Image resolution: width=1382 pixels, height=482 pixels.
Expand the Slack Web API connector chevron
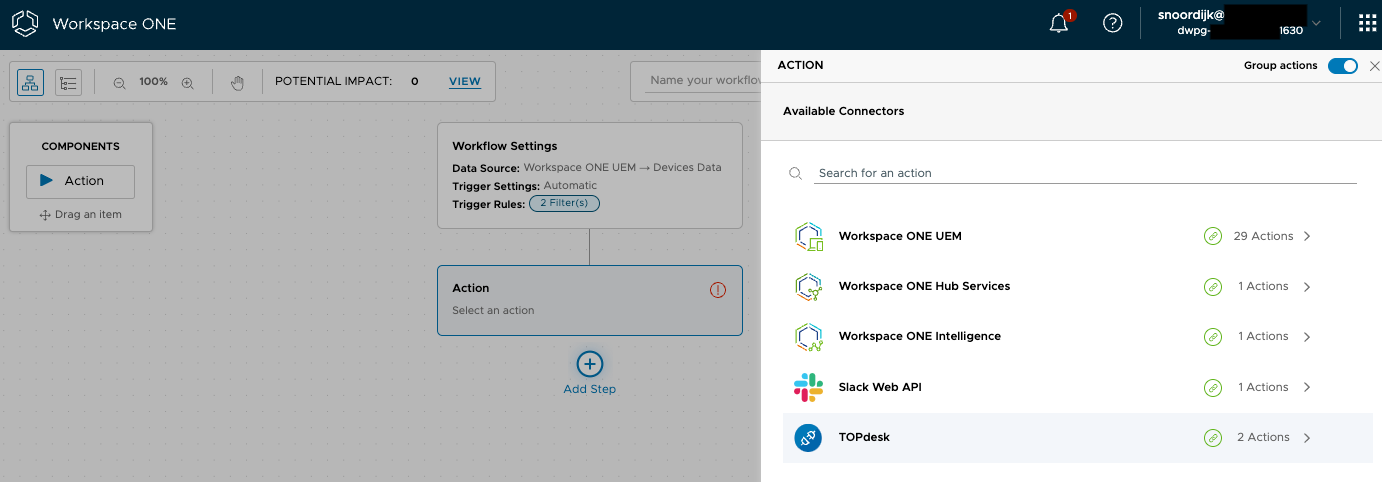1307,387
